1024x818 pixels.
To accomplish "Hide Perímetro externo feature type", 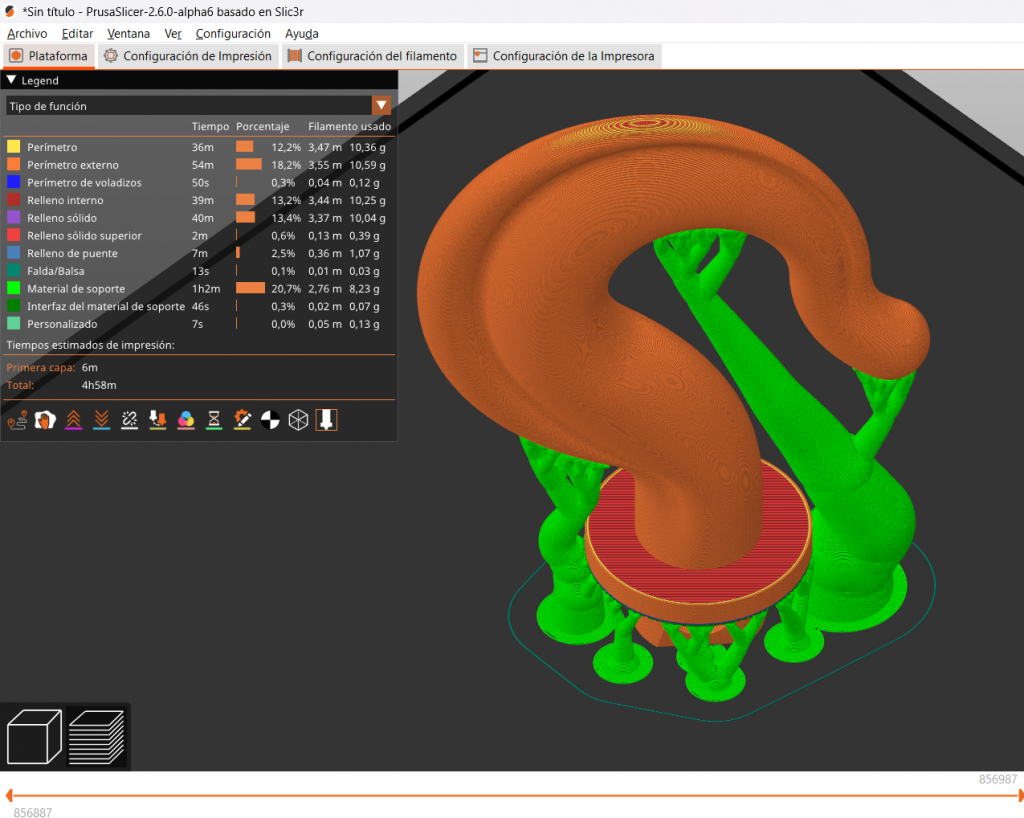I will (x=72, y=165).
